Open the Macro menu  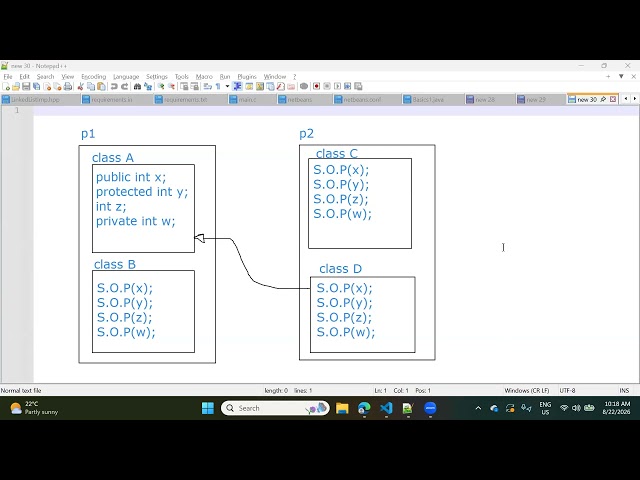coord(204,76)
